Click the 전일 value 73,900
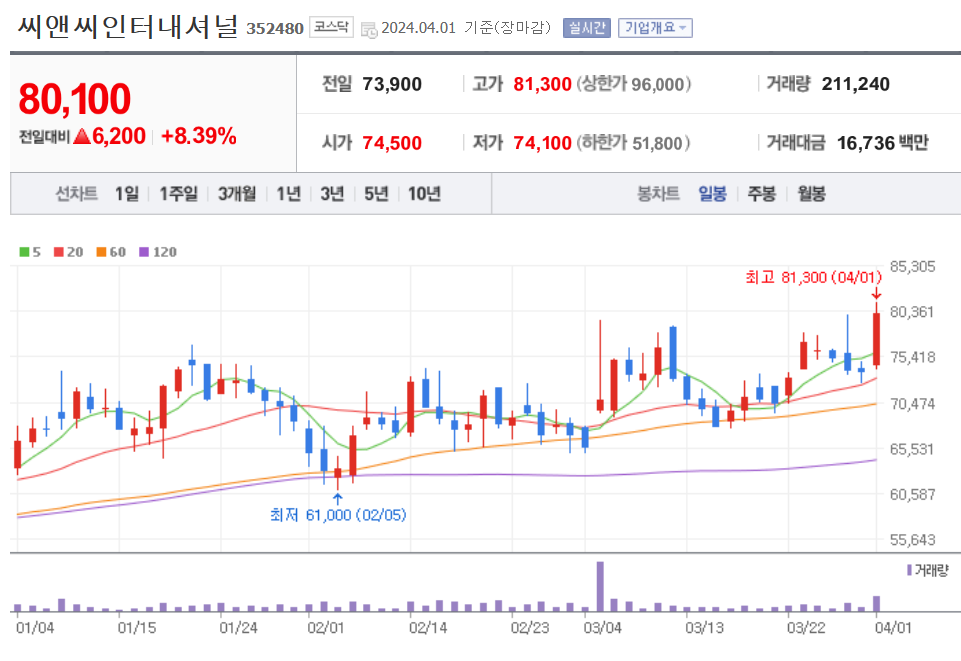961x661 pixels. point(392,84)
